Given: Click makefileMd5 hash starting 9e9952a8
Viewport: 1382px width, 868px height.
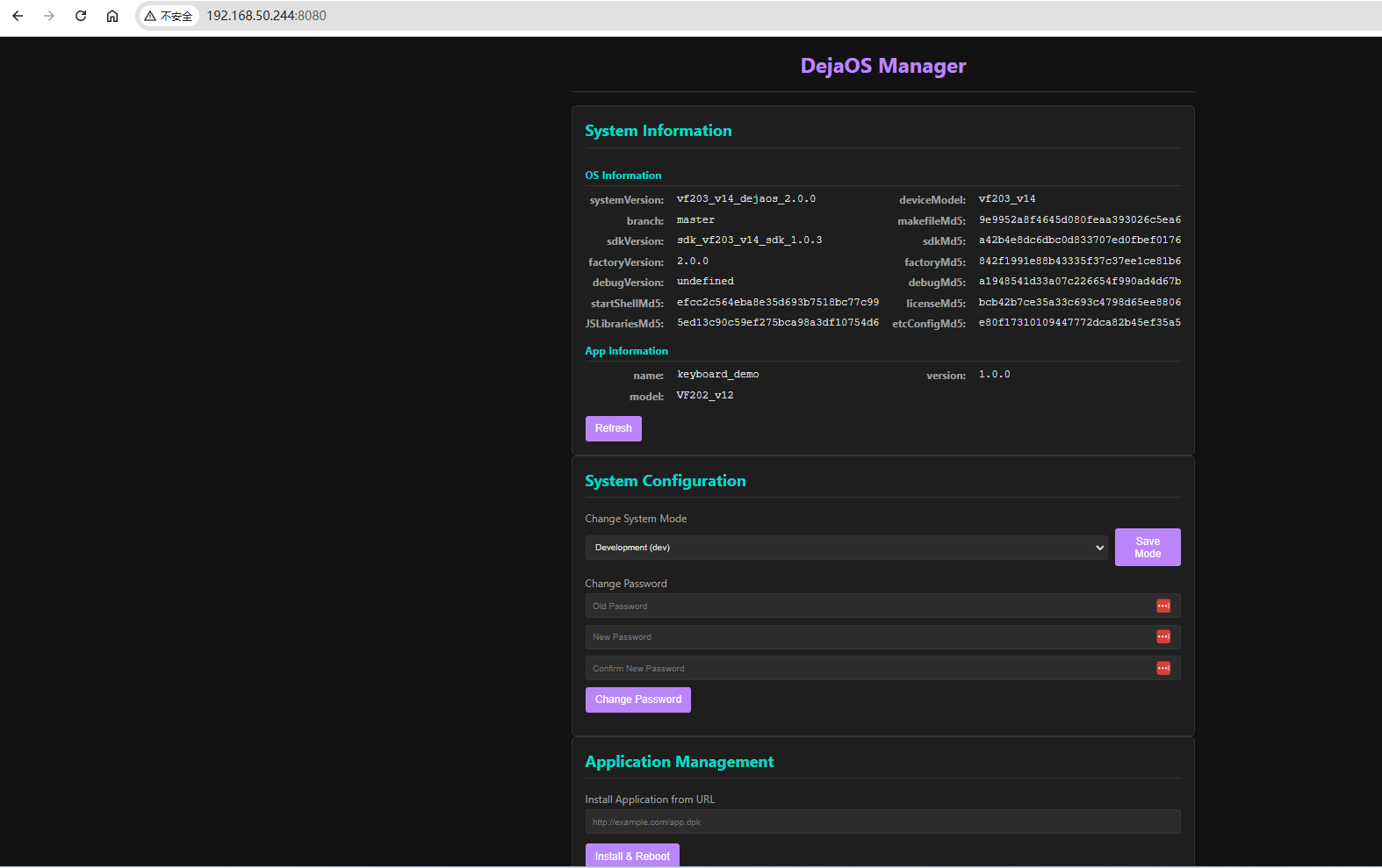Looking at the screenshot, I should point(1080,220).
